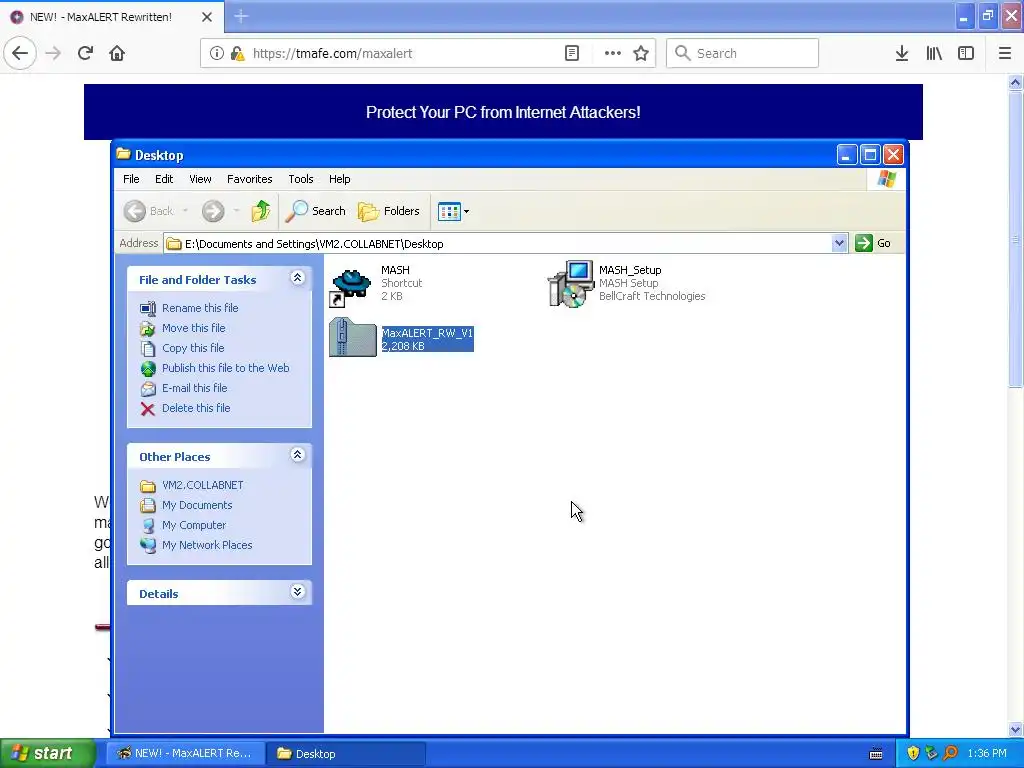Collapse File and Folder Tasks panel
This screenshot has height=768, width=1024.
tap(297, 278)
